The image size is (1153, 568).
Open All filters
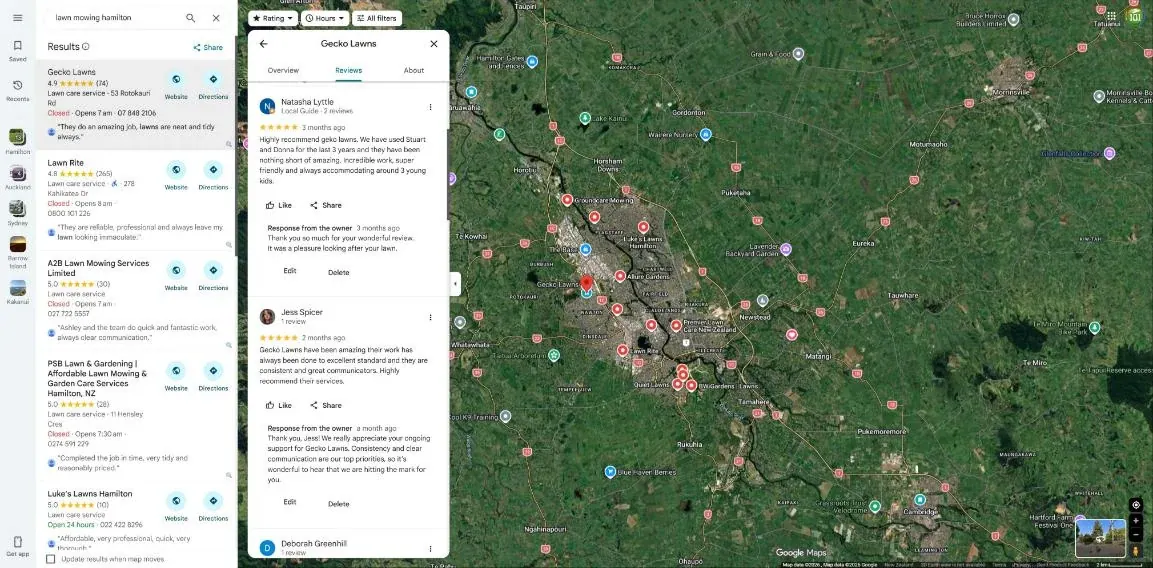[377, 18]
